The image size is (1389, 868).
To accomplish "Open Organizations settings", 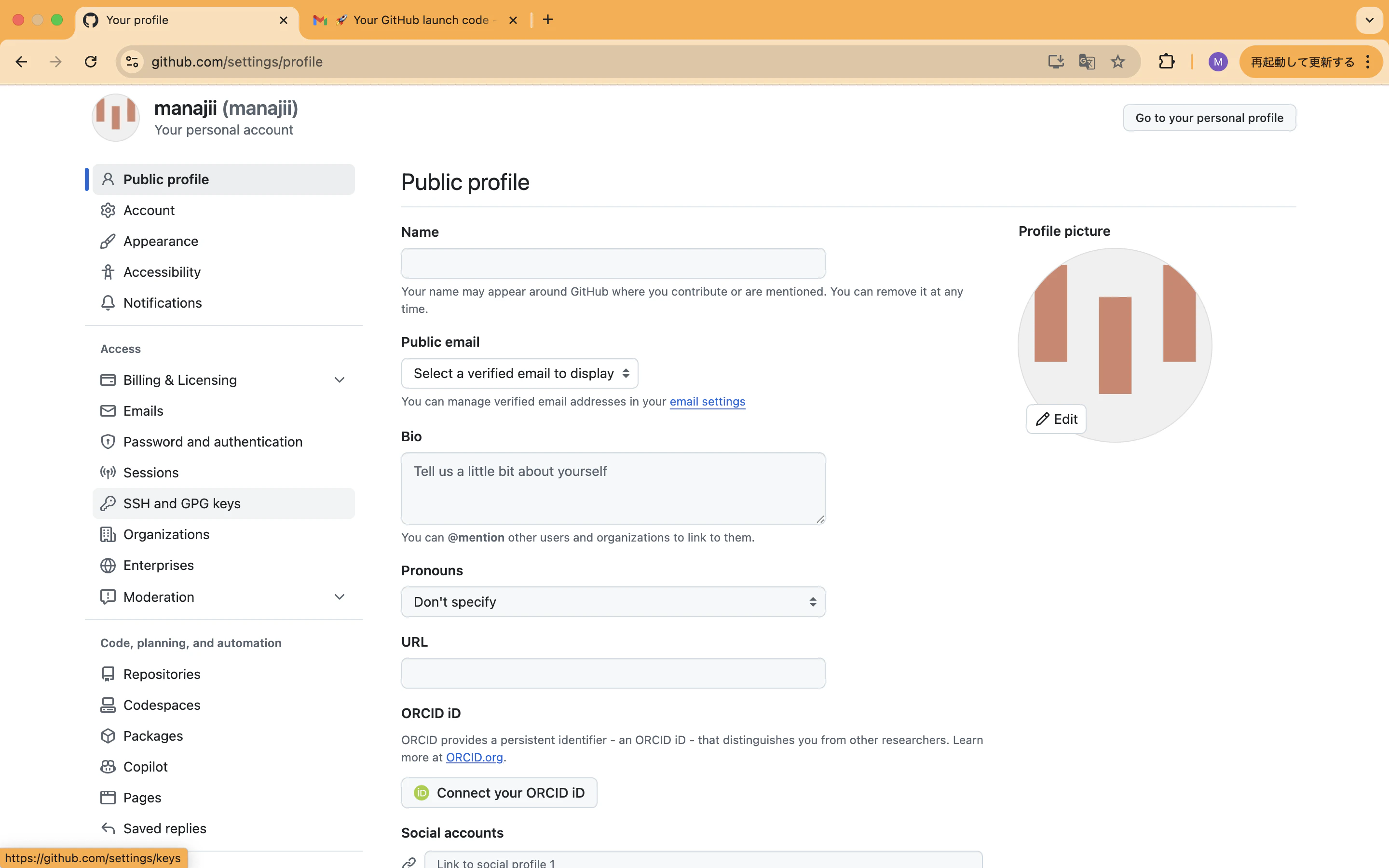I will coord(224,534).
